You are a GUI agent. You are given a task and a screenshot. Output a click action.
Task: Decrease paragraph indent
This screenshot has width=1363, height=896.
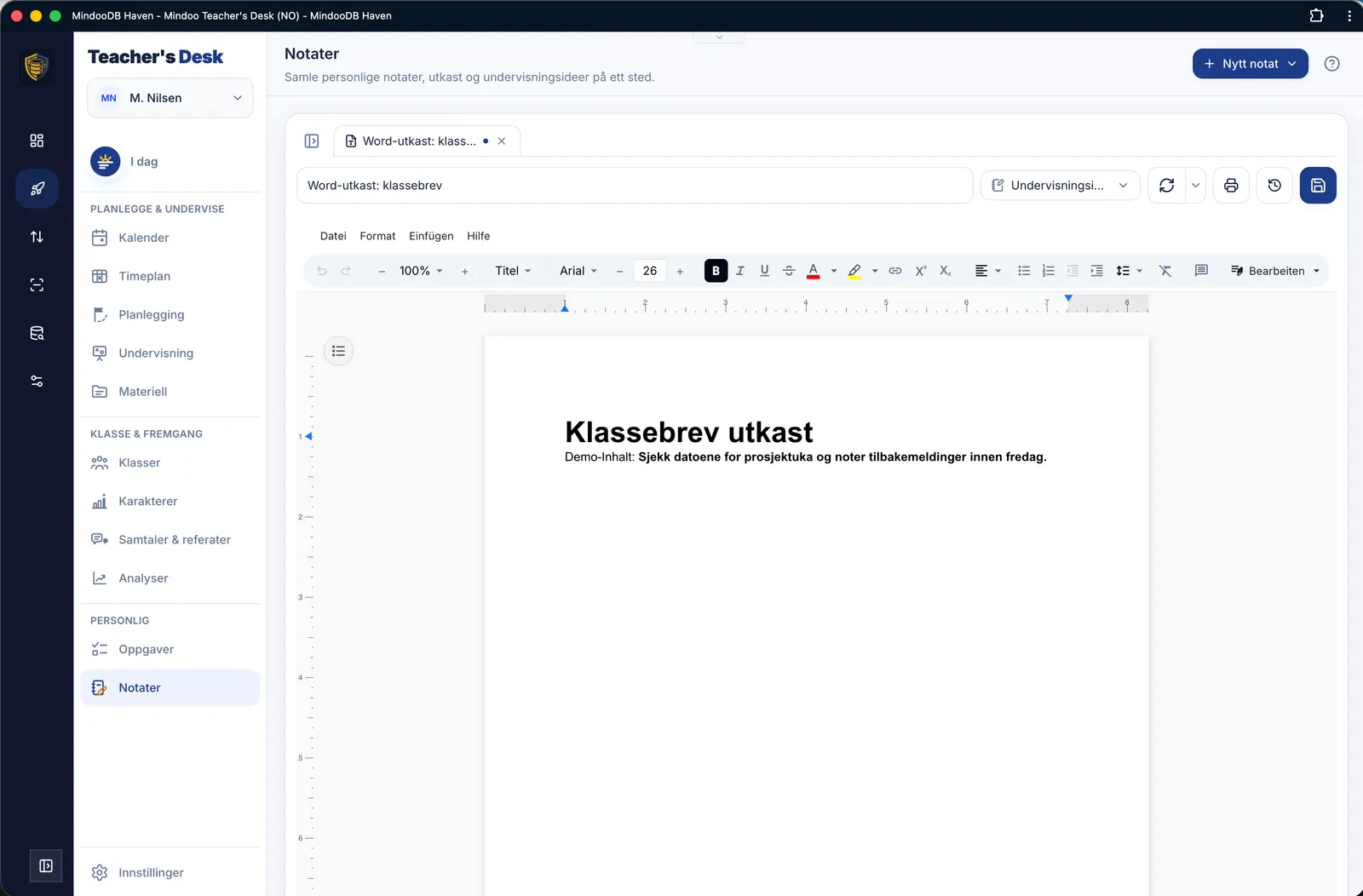pyautogui.click(x=1073, y=271)
